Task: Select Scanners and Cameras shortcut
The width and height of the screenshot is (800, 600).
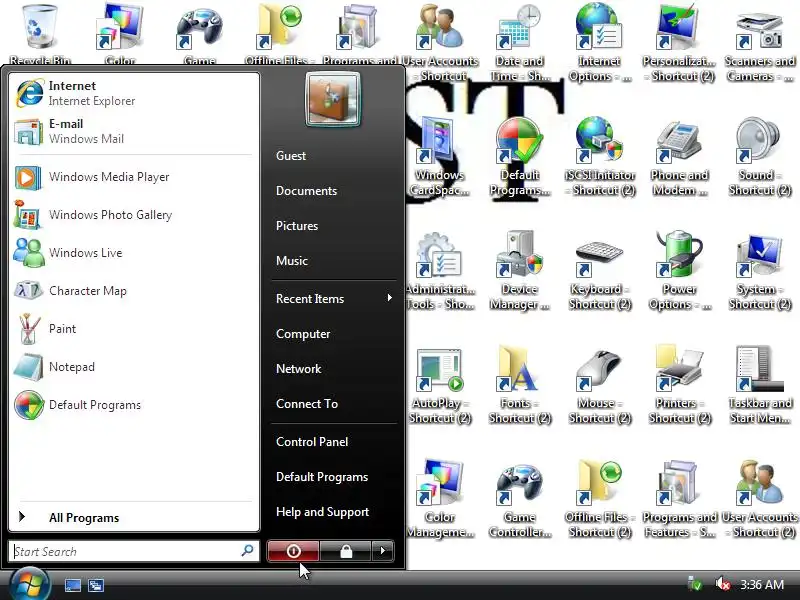Action: pyautogui.click(x=760, y=42)
